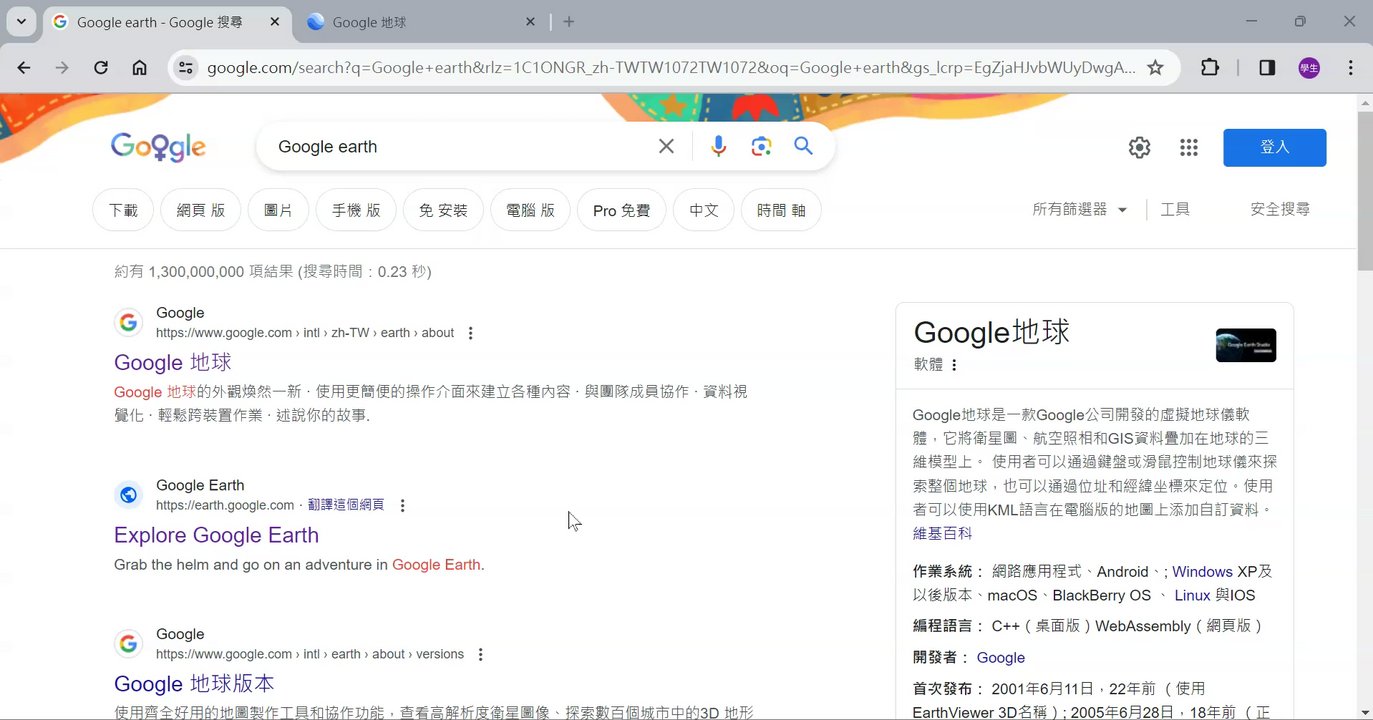This screenshot has width=1373, height=720.
Task: Click the 約有 1,300,000,000 項結果 count text
Action: coord(273,272)
